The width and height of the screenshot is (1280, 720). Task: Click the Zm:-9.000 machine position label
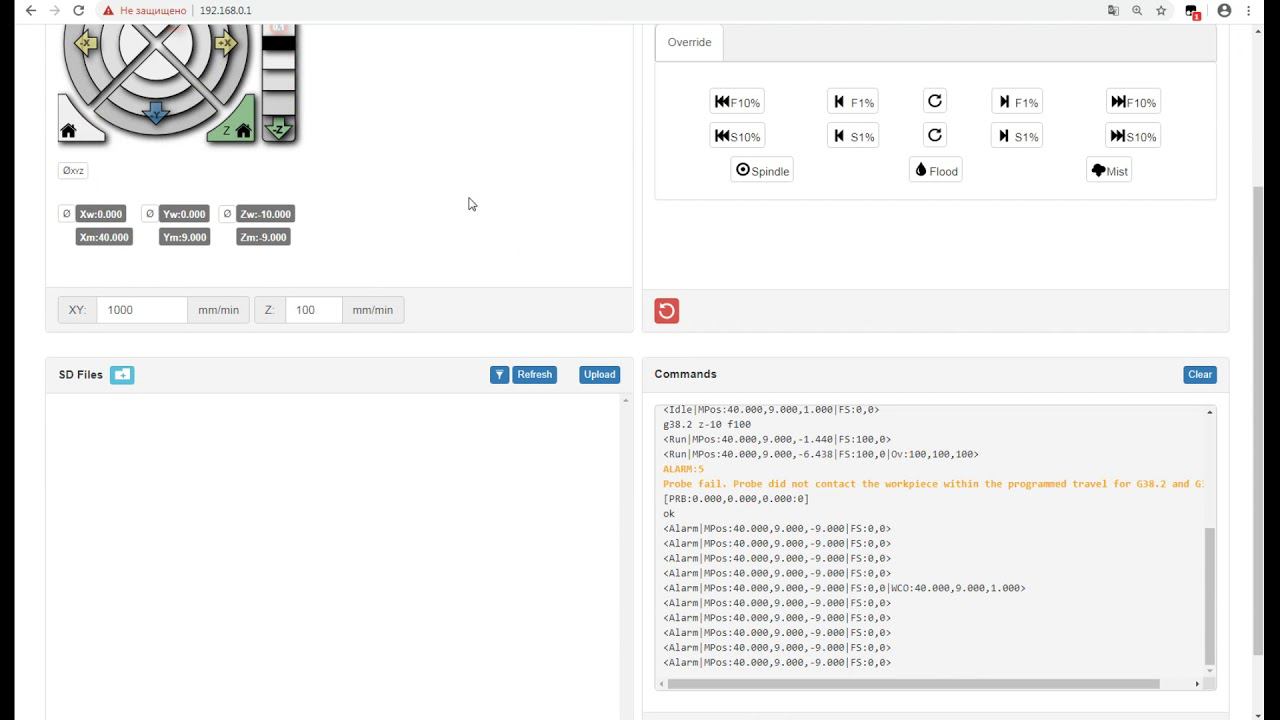tap(264, 238)
